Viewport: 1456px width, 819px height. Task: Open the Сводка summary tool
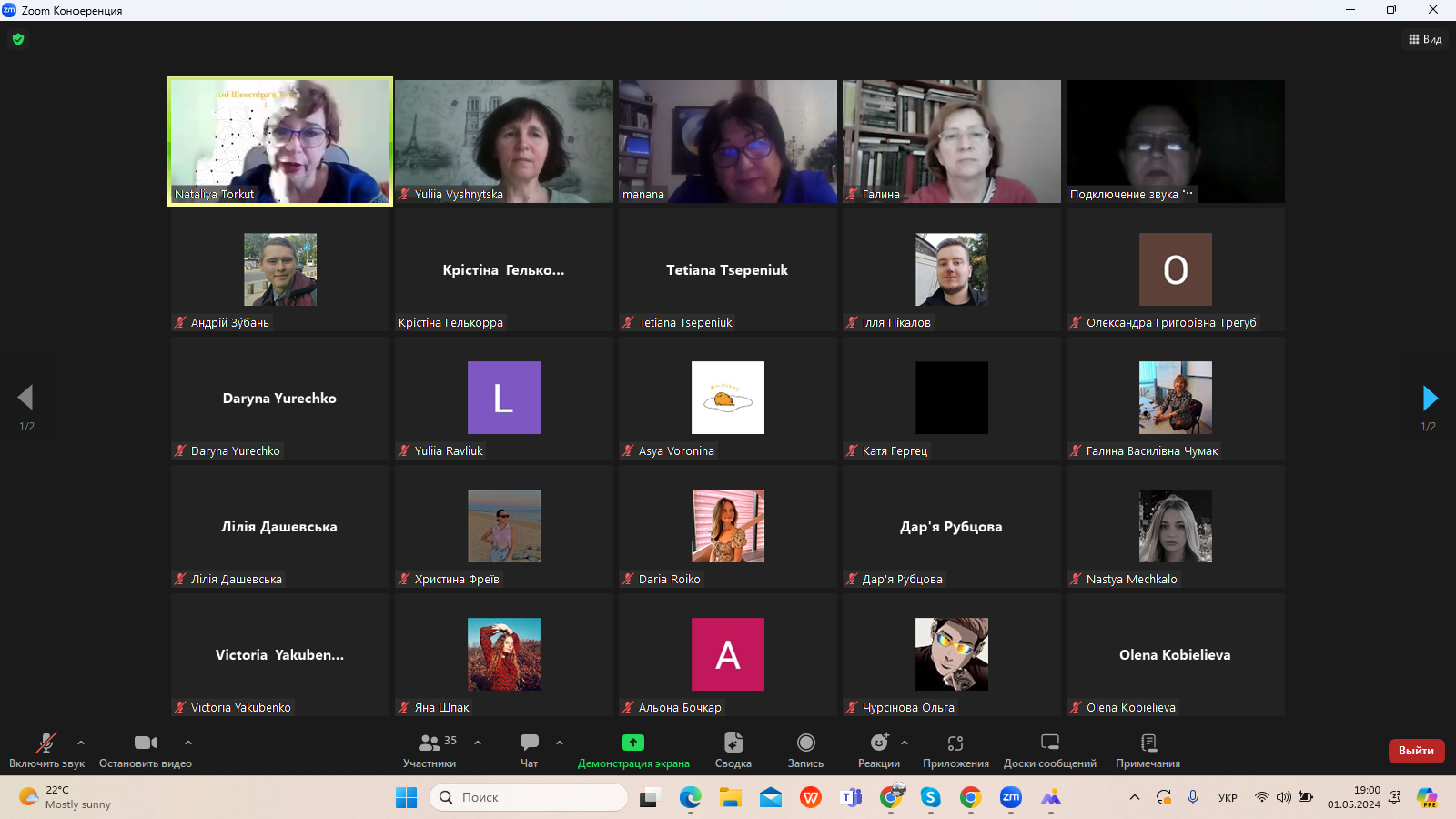[733, 743]
